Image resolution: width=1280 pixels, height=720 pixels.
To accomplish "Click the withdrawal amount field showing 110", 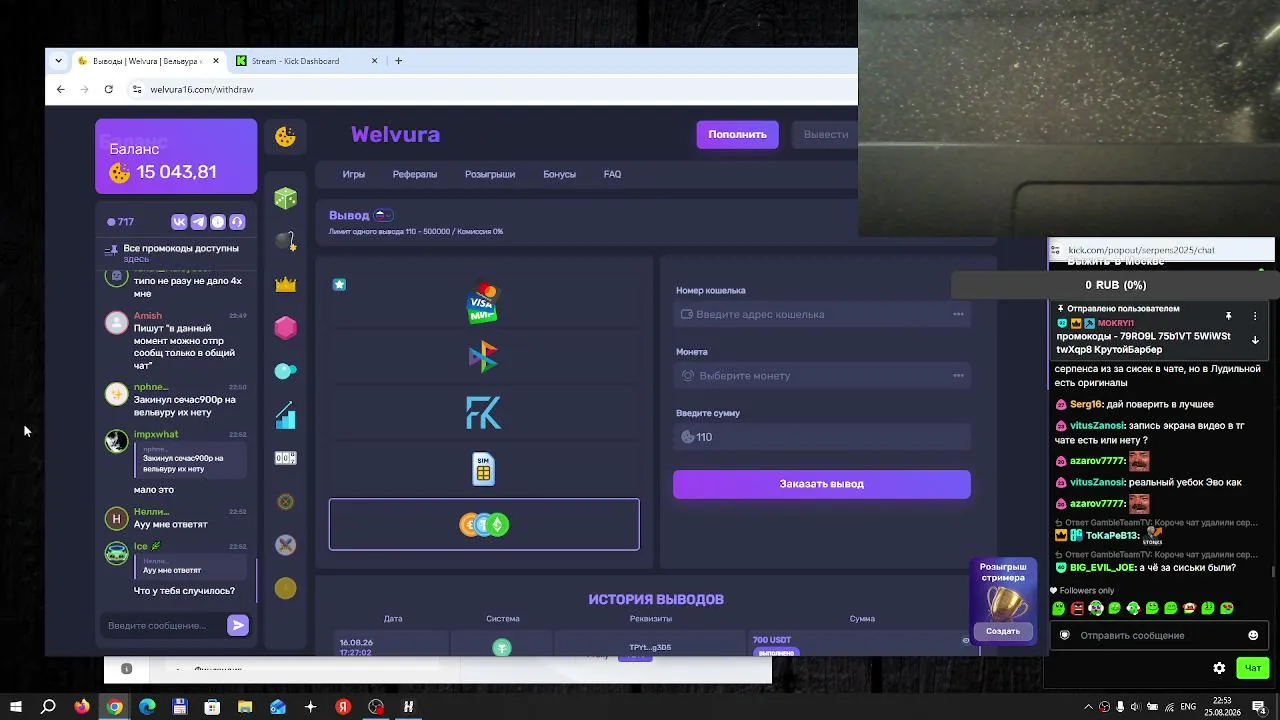I will pyautogui.click(x=822, y=437).
